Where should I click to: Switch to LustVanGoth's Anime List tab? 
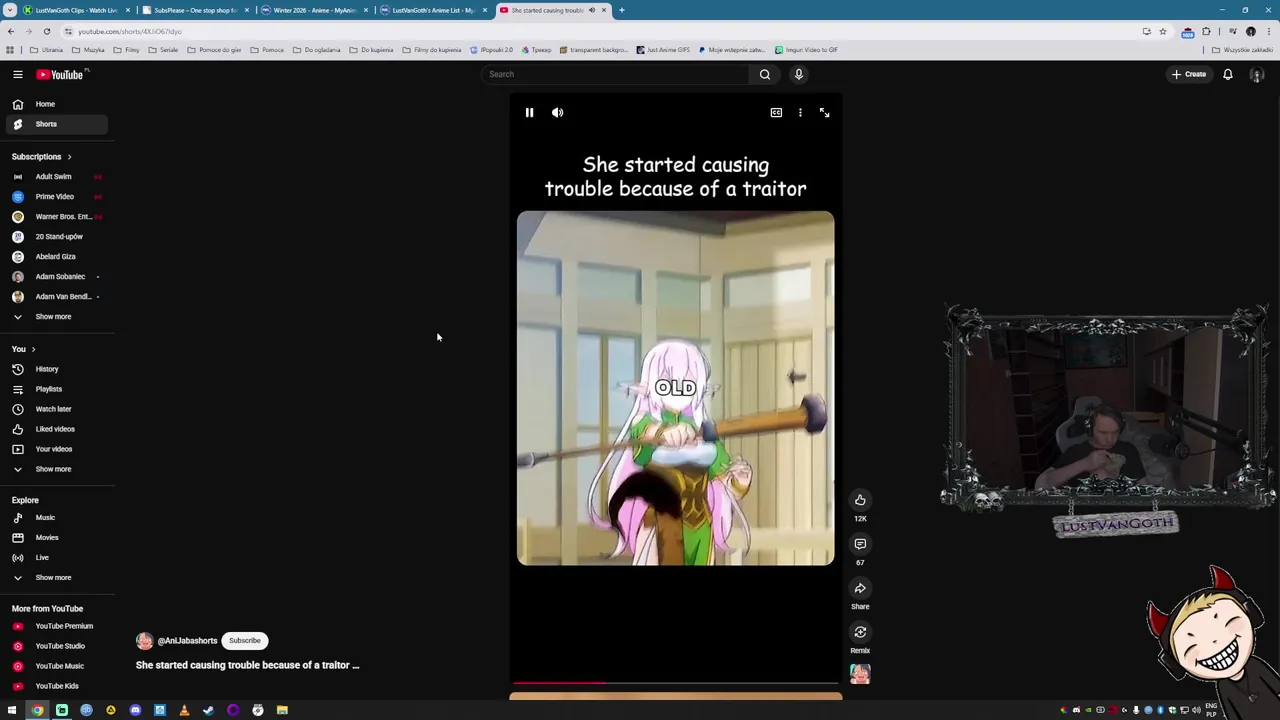pyautogui.click(x=433, y=10)
